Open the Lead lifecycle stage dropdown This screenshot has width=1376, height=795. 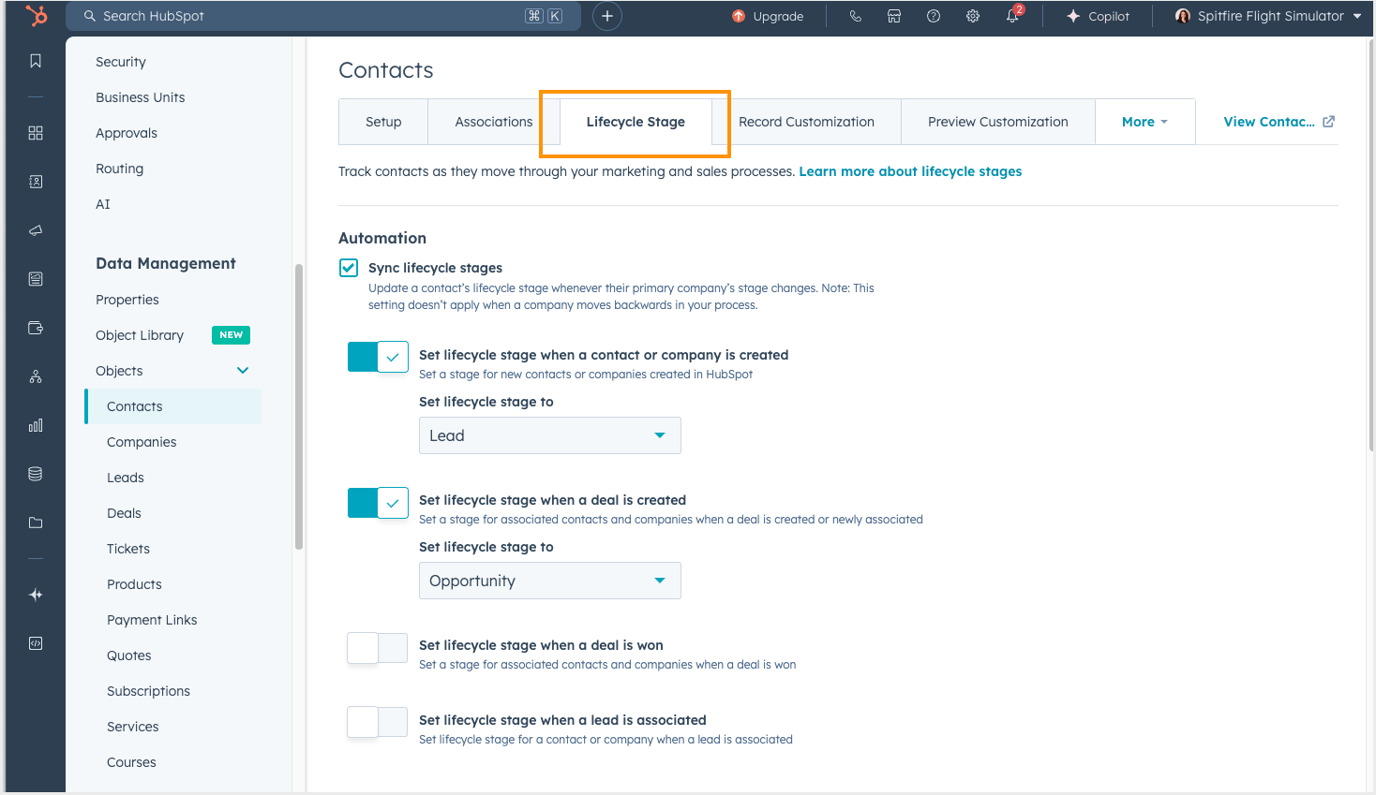(549, 435)
